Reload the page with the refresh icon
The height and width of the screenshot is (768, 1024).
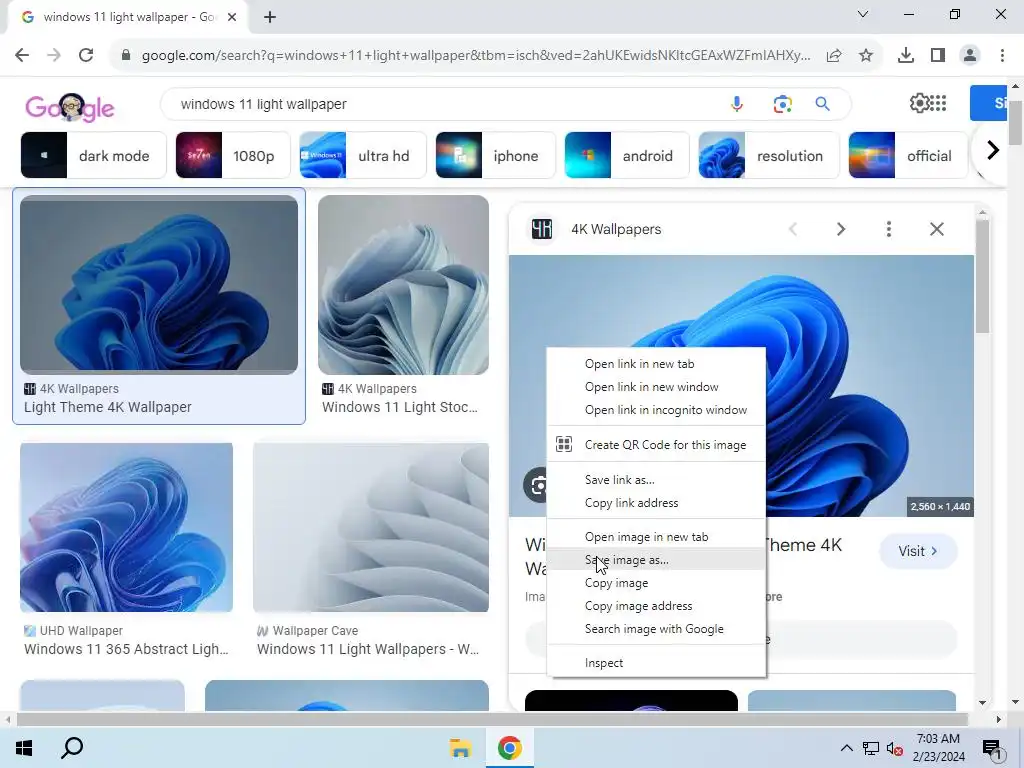[x=86, y=55]
